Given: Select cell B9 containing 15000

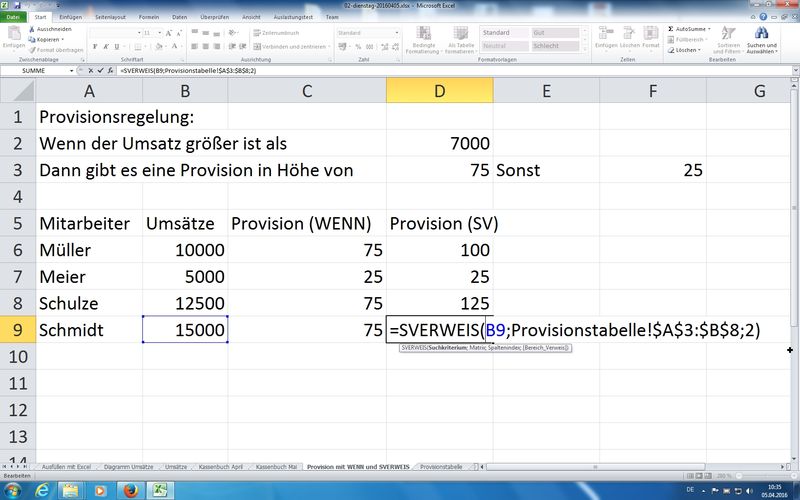Looking at the screenshot, I should [x=186, y=329].
